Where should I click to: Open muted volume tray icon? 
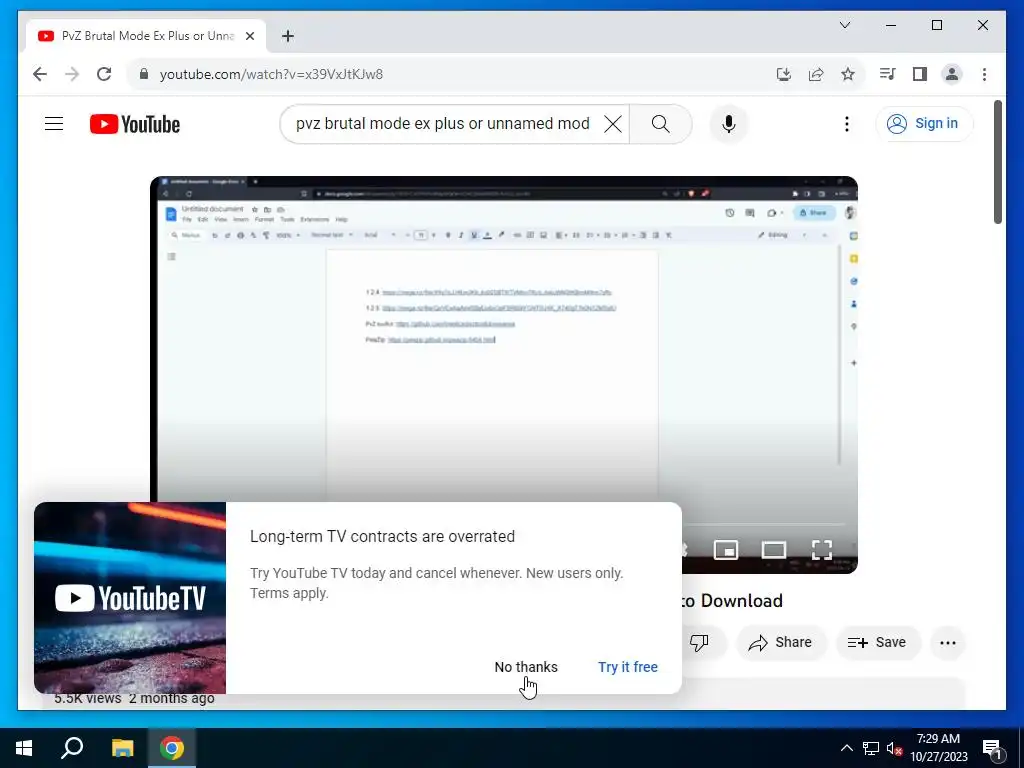[x=895, y=748]
